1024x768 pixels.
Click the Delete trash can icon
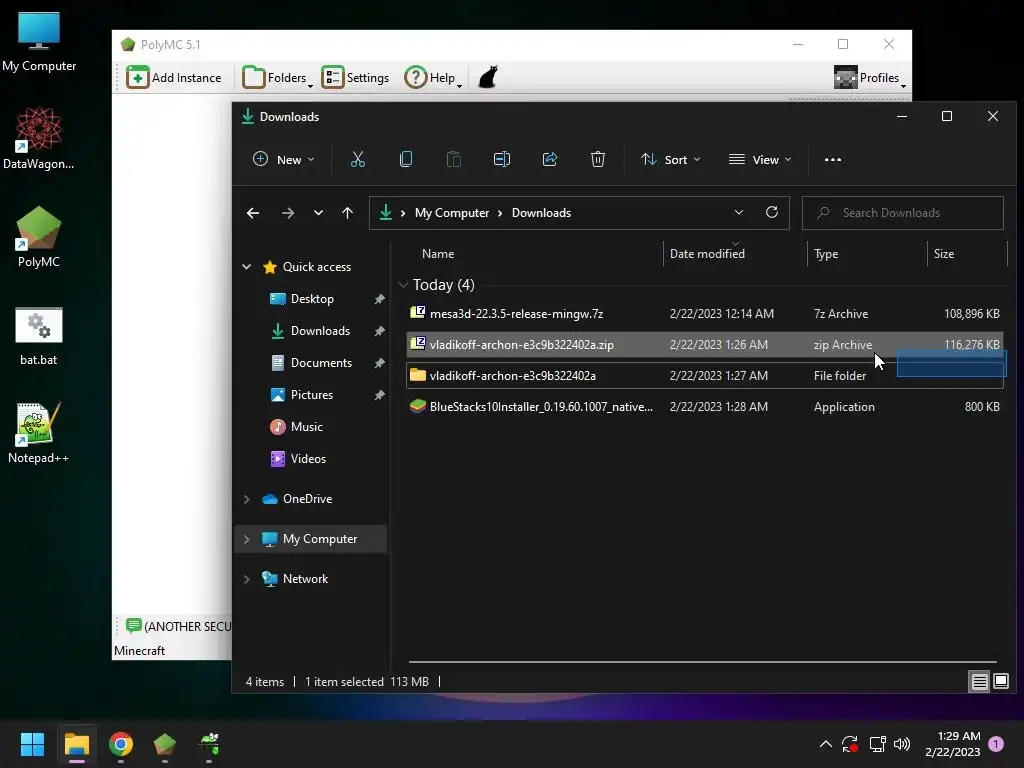coord(598,159)
